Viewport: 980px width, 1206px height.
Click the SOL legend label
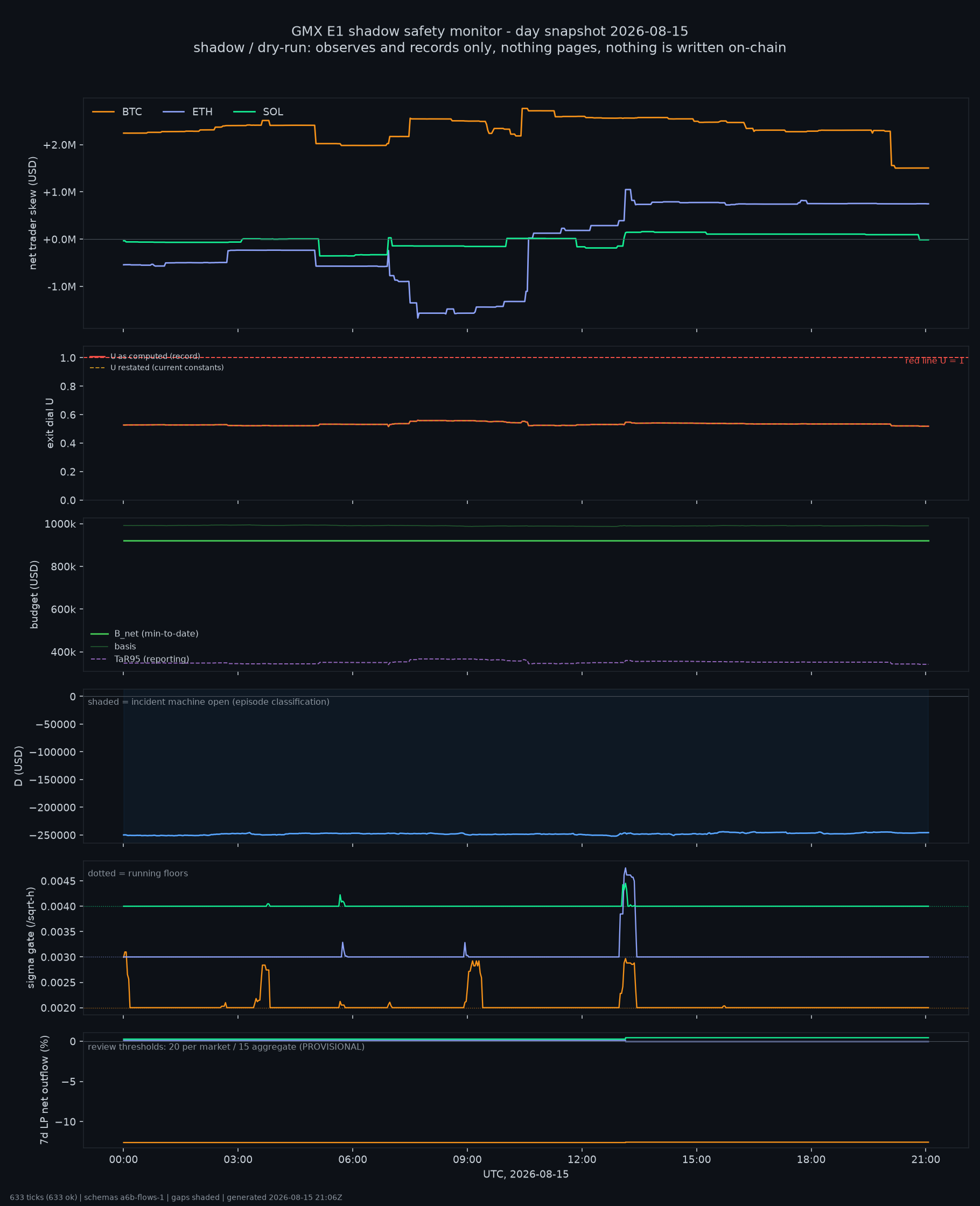tap(272, 112)
